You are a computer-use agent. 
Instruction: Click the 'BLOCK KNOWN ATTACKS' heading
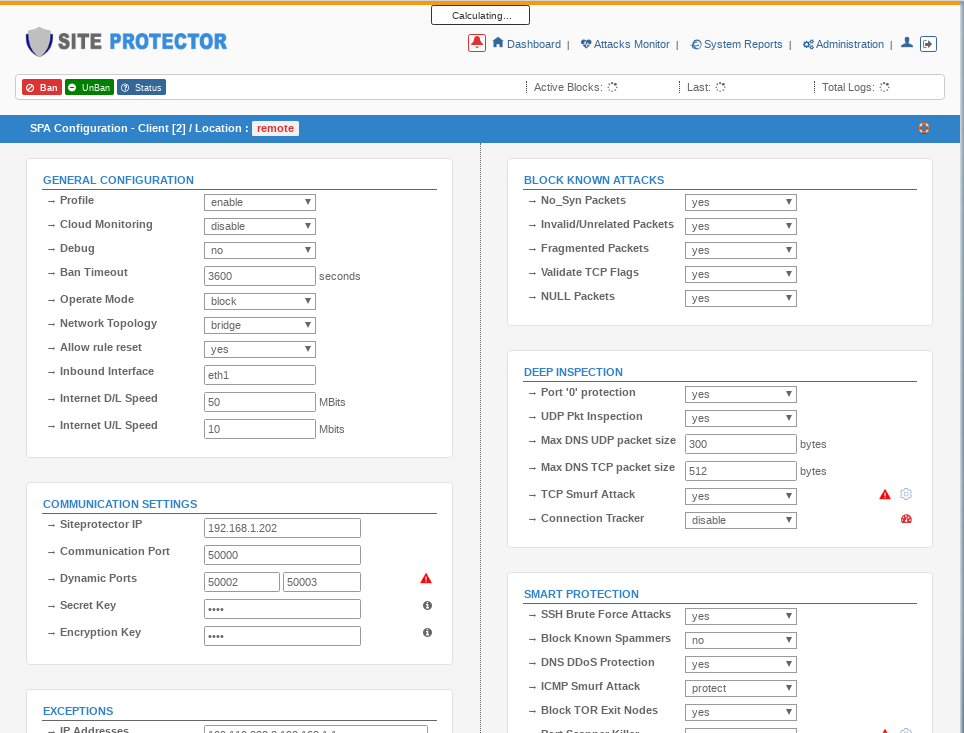click(x=594, y=180)
